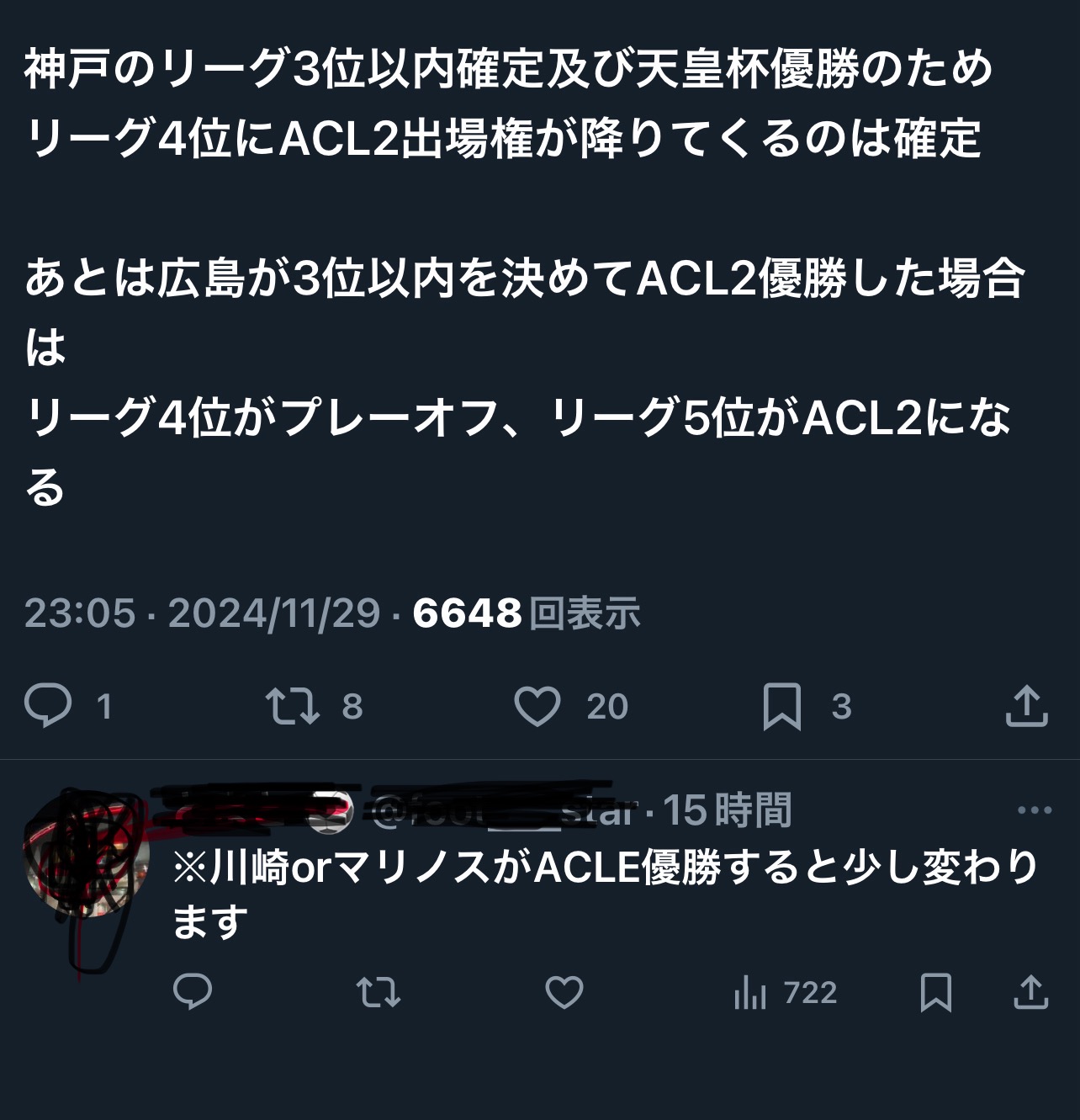Like the reply about ACLE優勝

click(564, 992)
